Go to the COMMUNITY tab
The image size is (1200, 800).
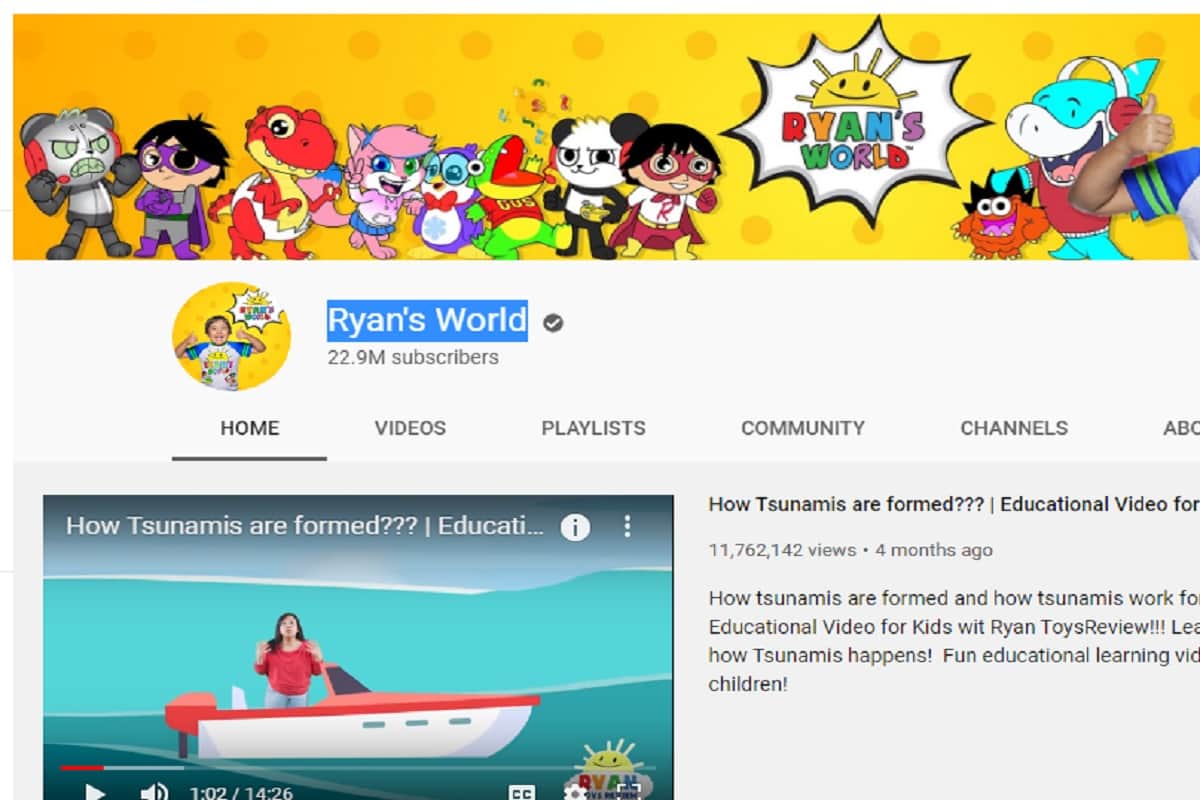point(803,428)
